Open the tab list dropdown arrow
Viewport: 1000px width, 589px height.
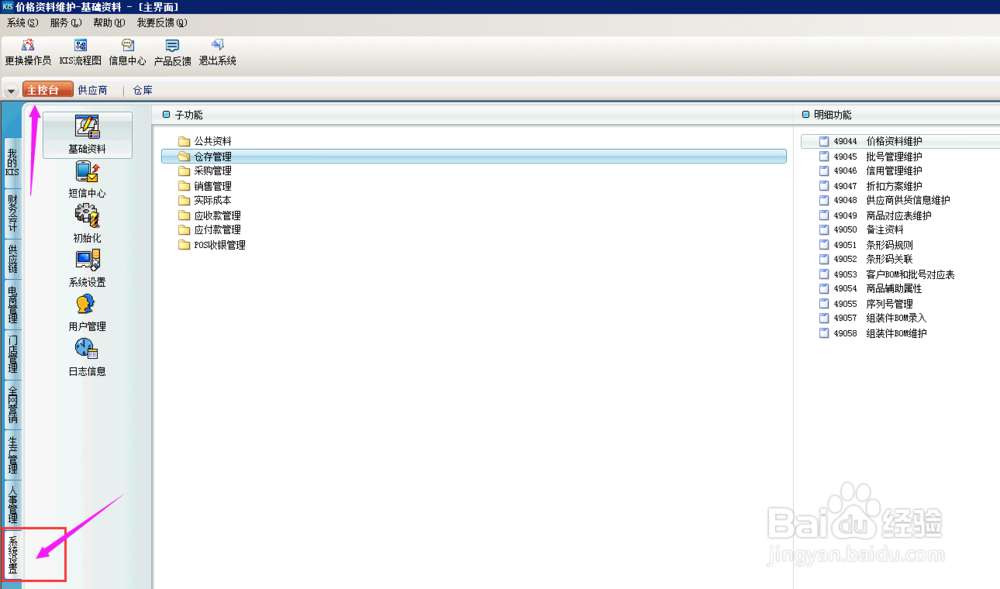[x=11, y=91]
